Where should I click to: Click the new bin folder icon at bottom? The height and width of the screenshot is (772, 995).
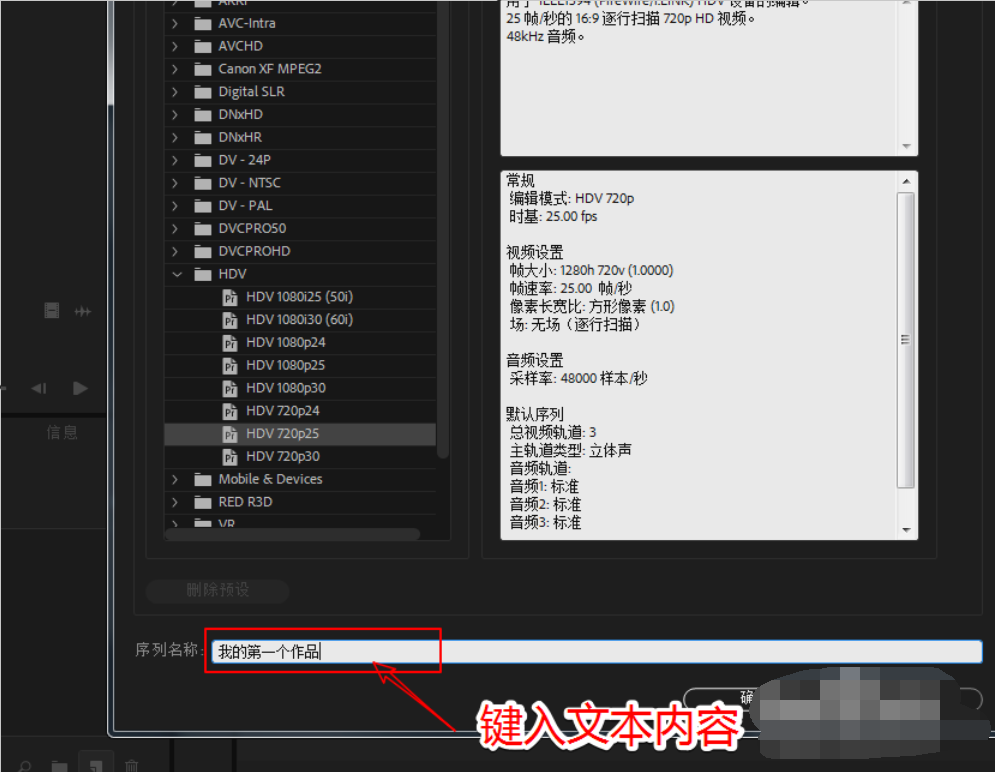coord(59,765)
